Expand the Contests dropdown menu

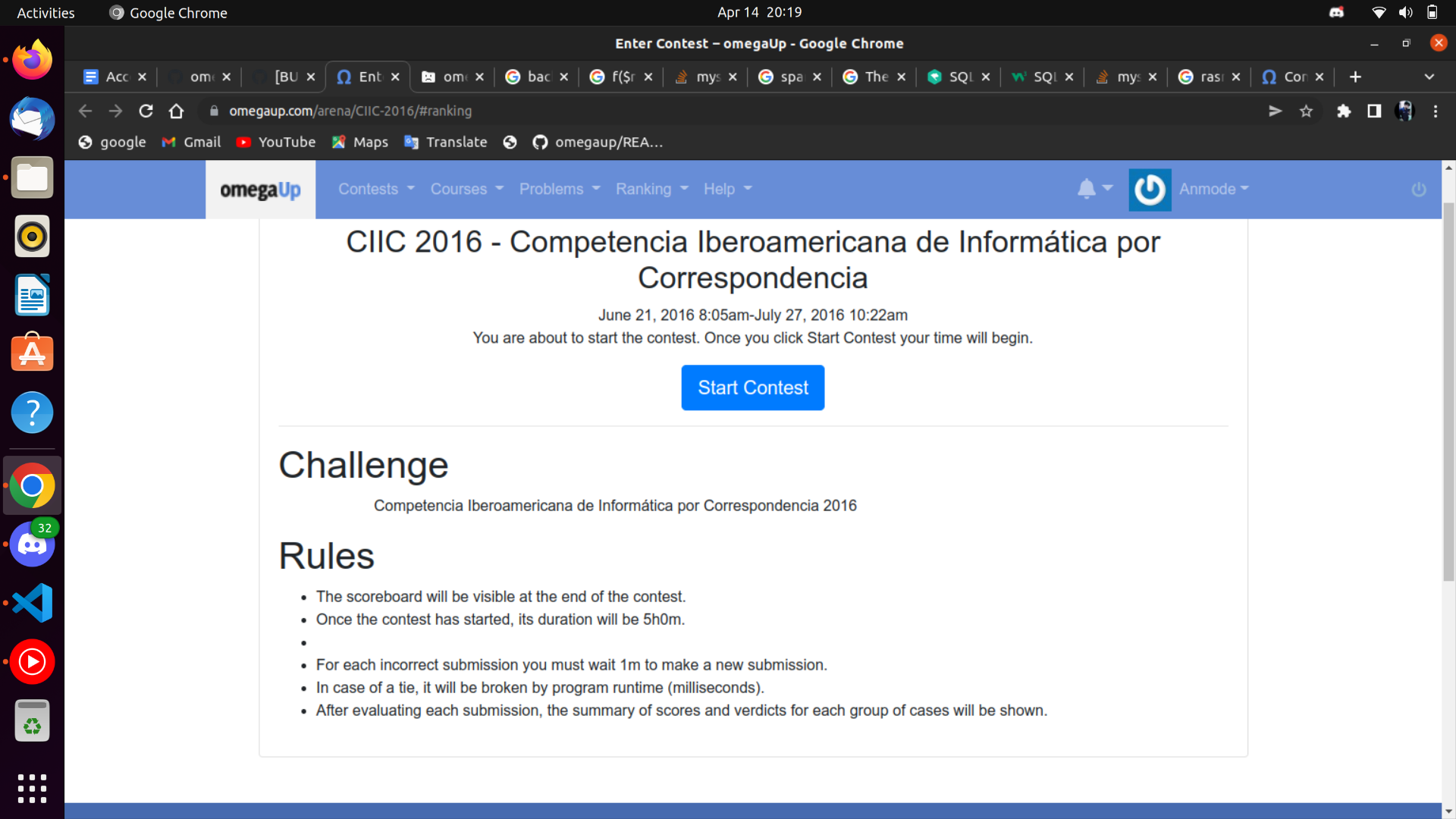(x=376, y=189)
